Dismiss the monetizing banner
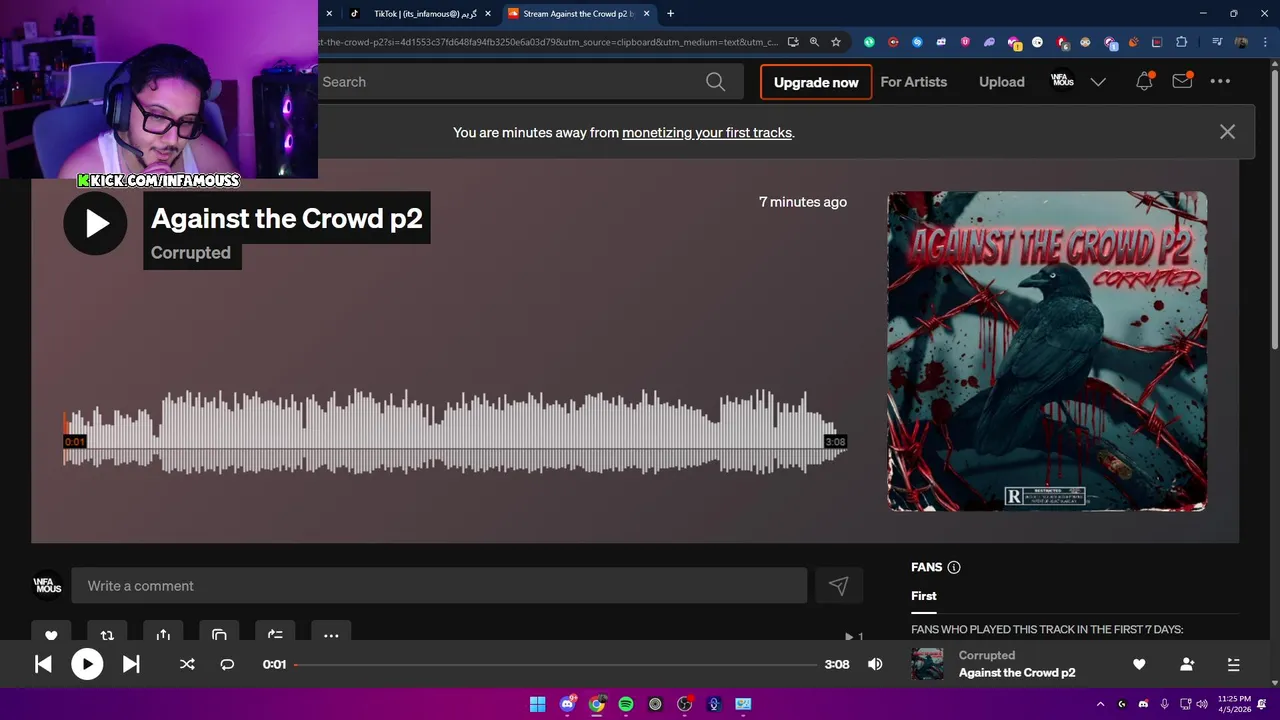 1227,132
